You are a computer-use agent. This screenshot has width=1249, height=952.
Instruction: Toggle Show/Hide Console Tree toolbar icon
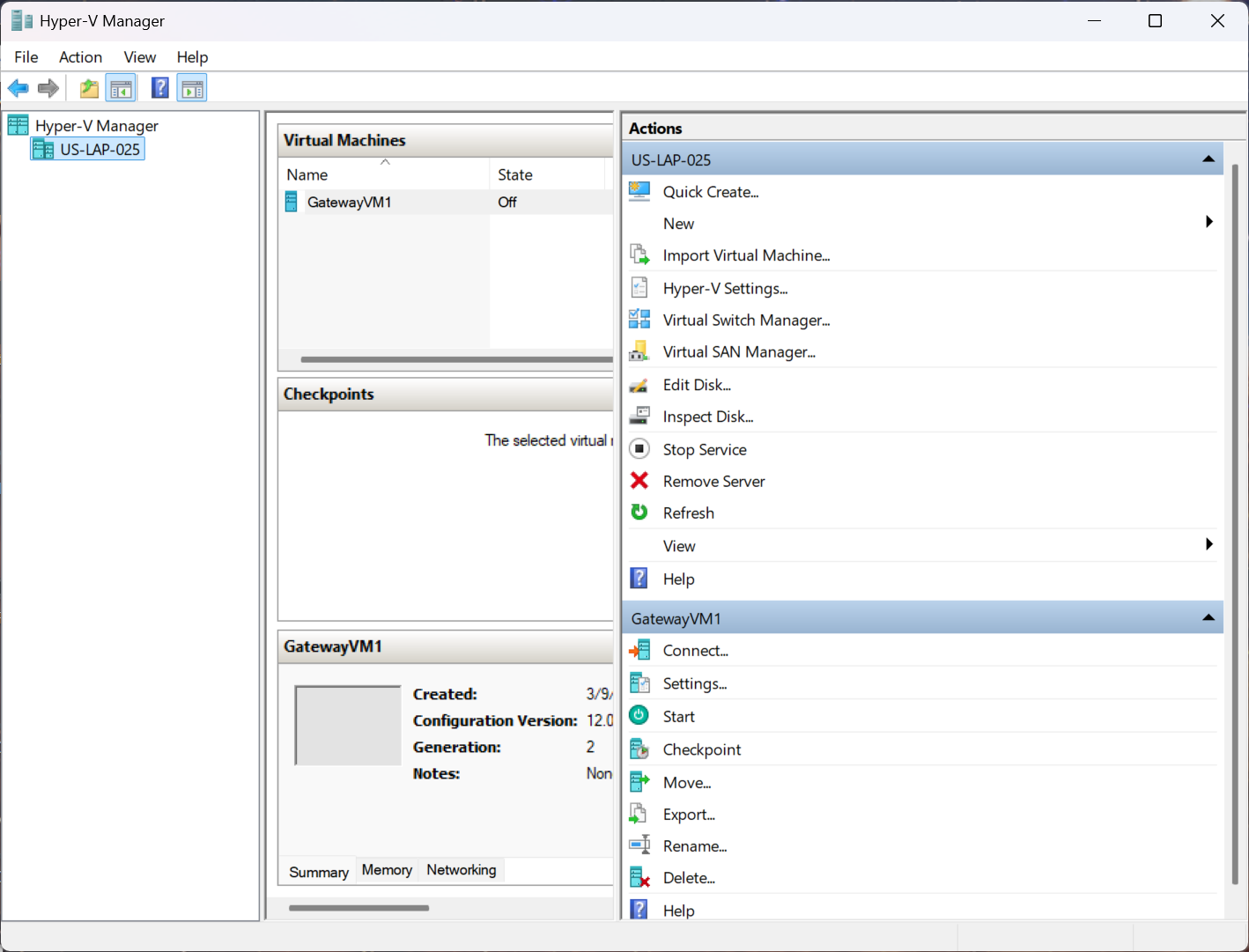point(121,88)
